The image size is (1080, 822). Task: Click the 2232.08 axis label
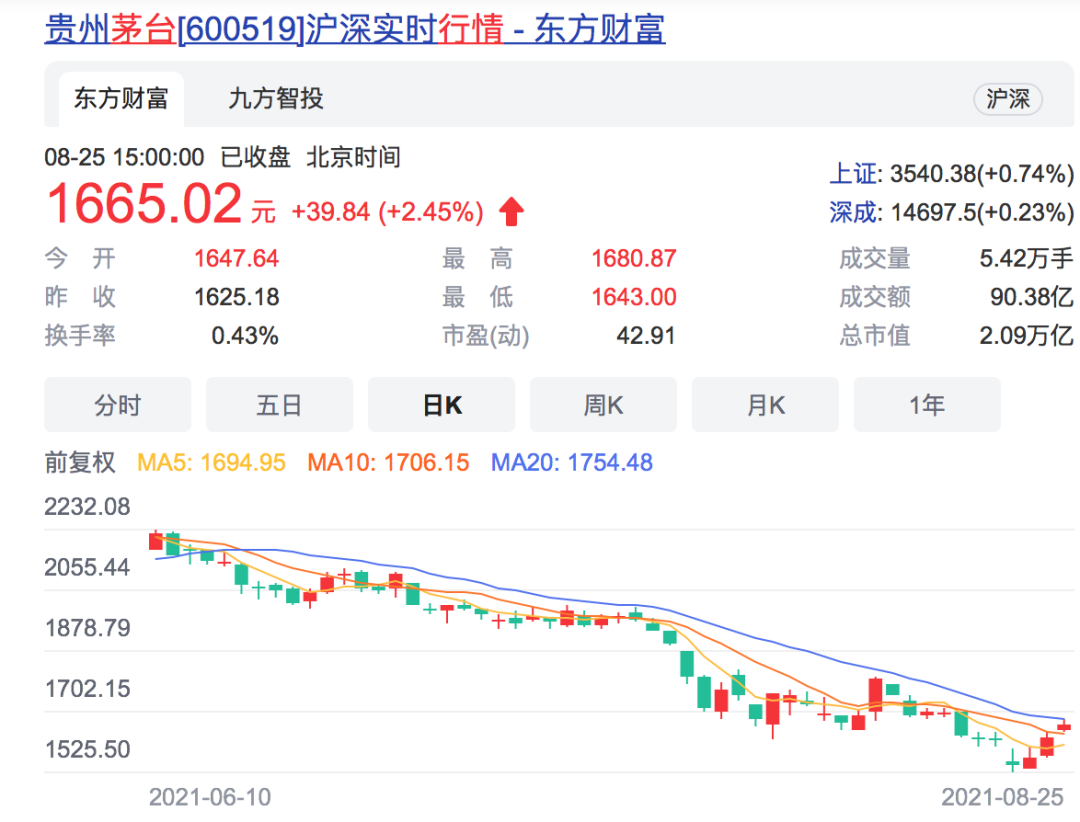(87, 506)
